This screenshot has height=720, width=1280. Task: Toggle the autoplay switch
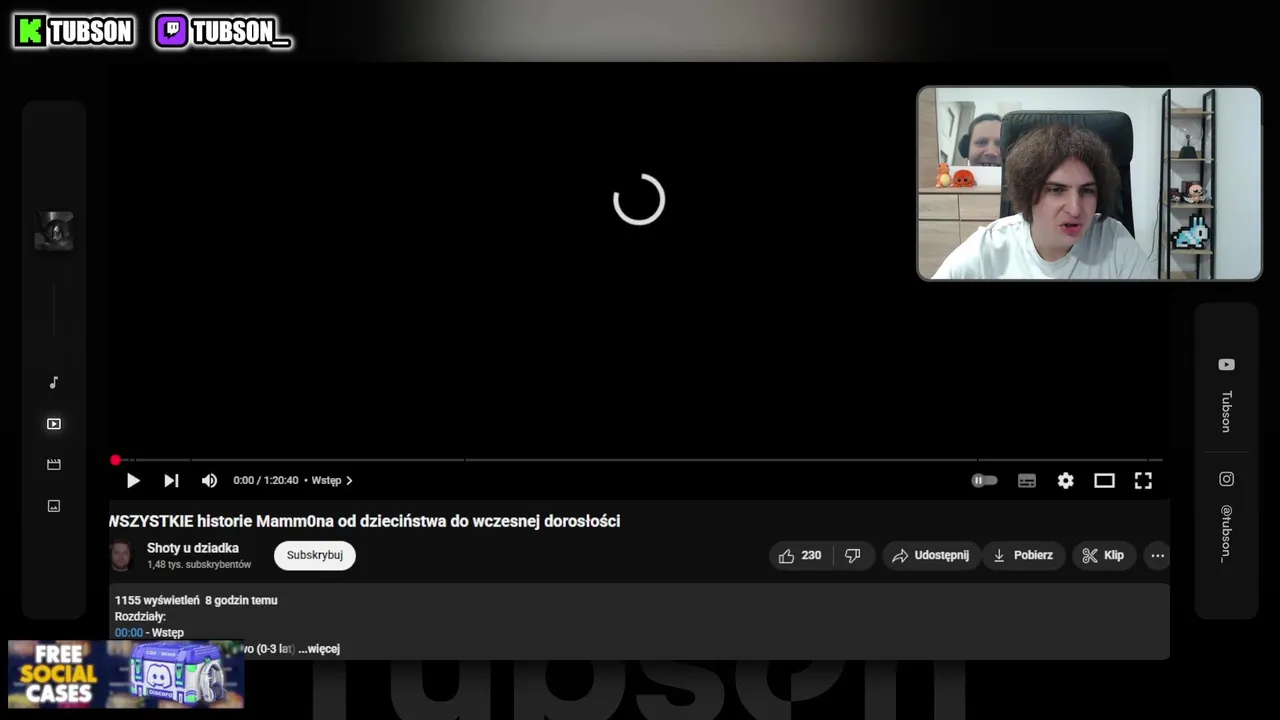(985, 481)
